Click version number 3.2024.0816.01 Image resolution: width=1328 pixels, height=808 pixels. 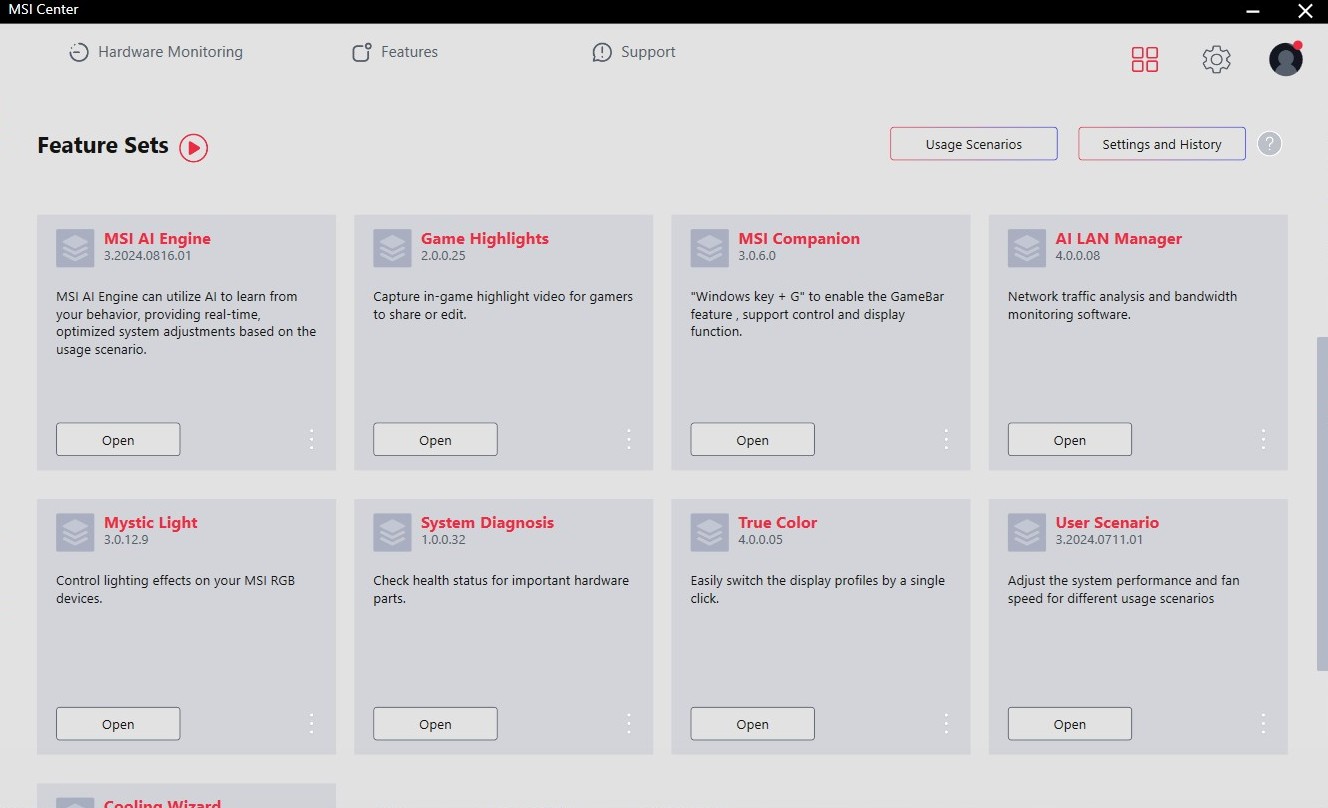click(147, 256)
